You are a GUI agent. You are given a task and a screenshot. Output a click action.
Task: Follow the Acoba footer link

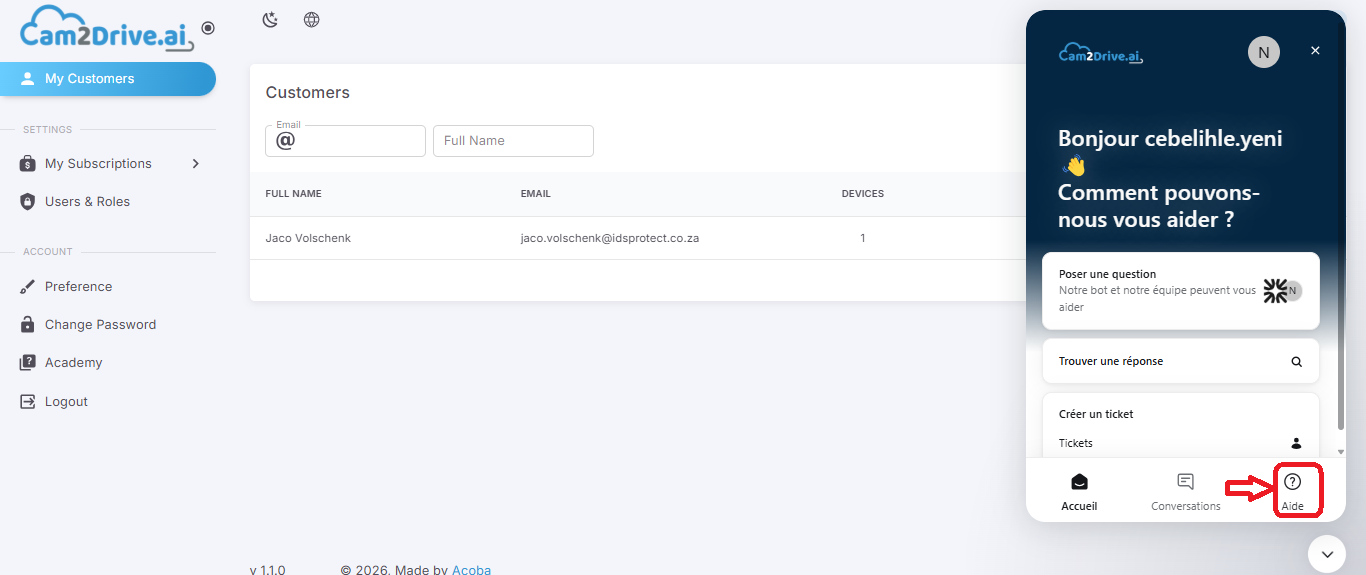click(x=471, y=570)
